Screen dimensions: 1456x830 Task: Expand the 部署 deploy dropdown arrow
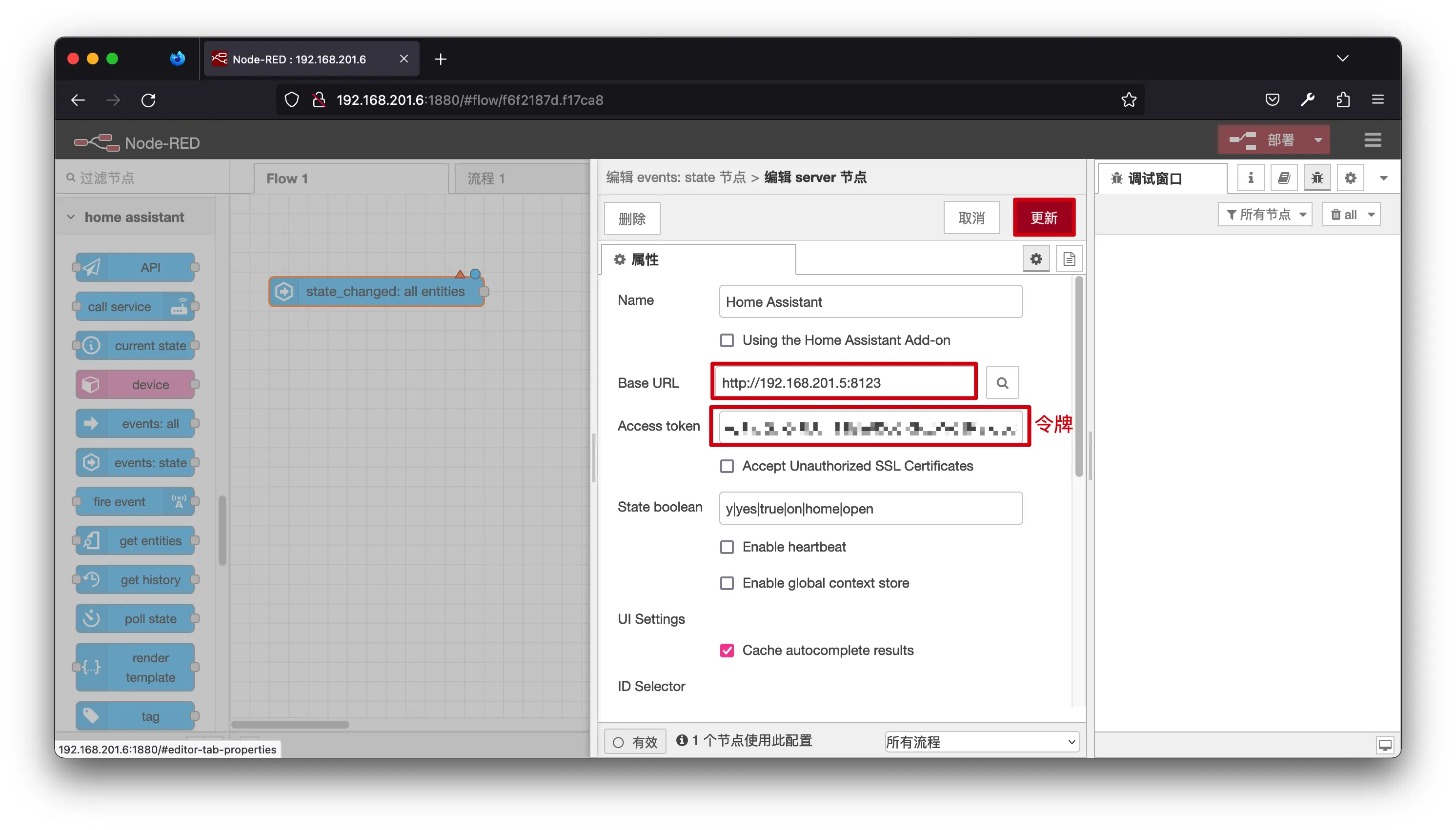tap(1318, 140)
